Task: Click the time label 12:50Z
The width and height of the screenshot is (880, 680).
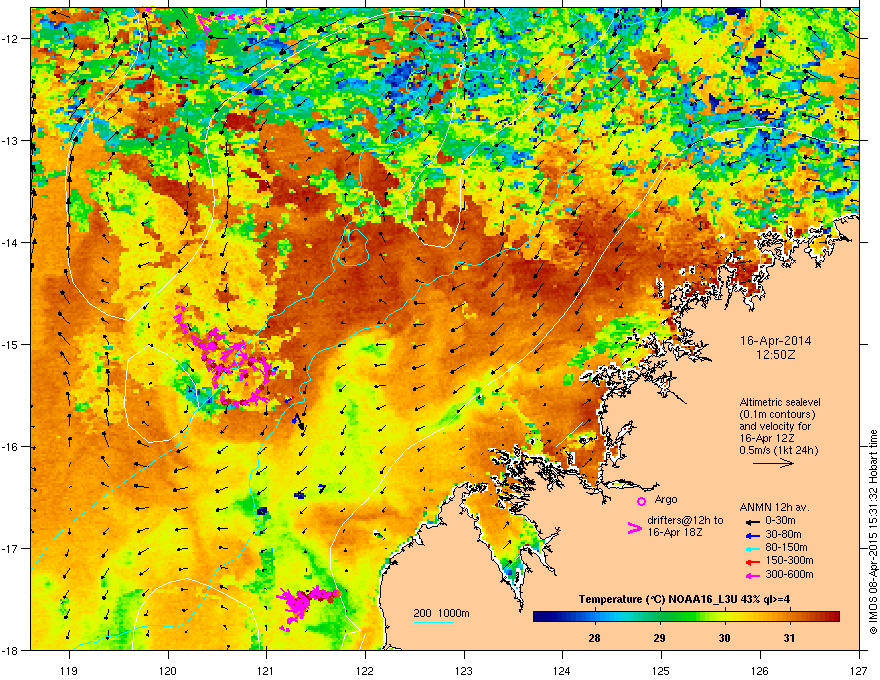Action: [x=776, y=355]
